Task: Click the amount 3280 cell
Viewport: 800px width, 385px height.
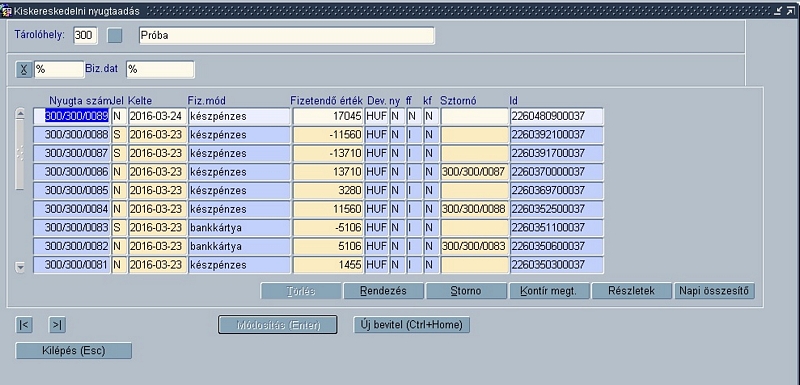Action: point(328,191)
